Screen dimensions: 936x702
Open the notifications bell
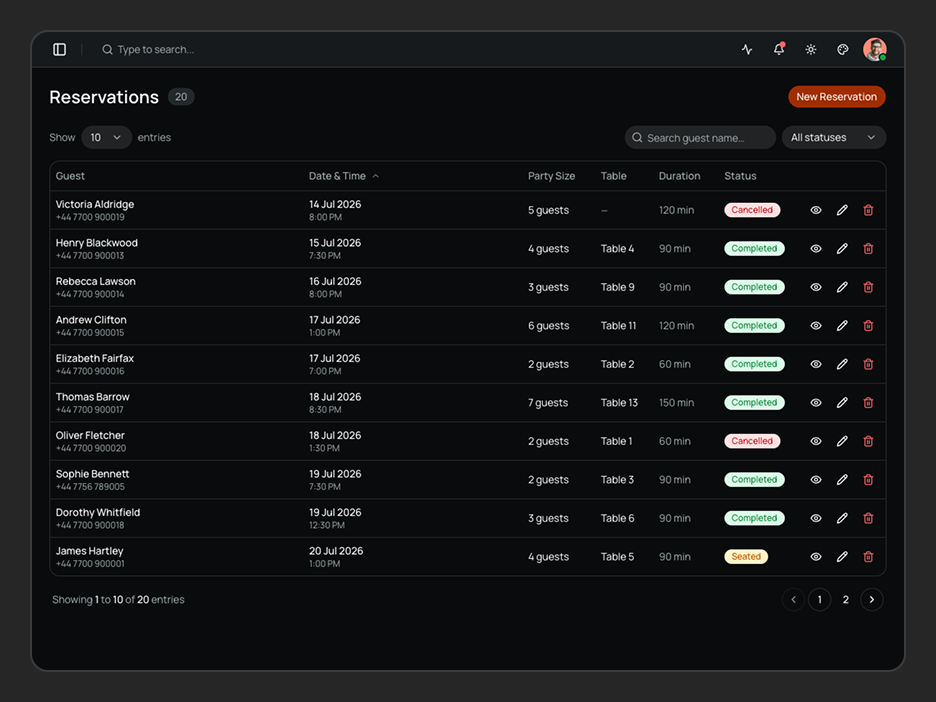click(779, 50)
